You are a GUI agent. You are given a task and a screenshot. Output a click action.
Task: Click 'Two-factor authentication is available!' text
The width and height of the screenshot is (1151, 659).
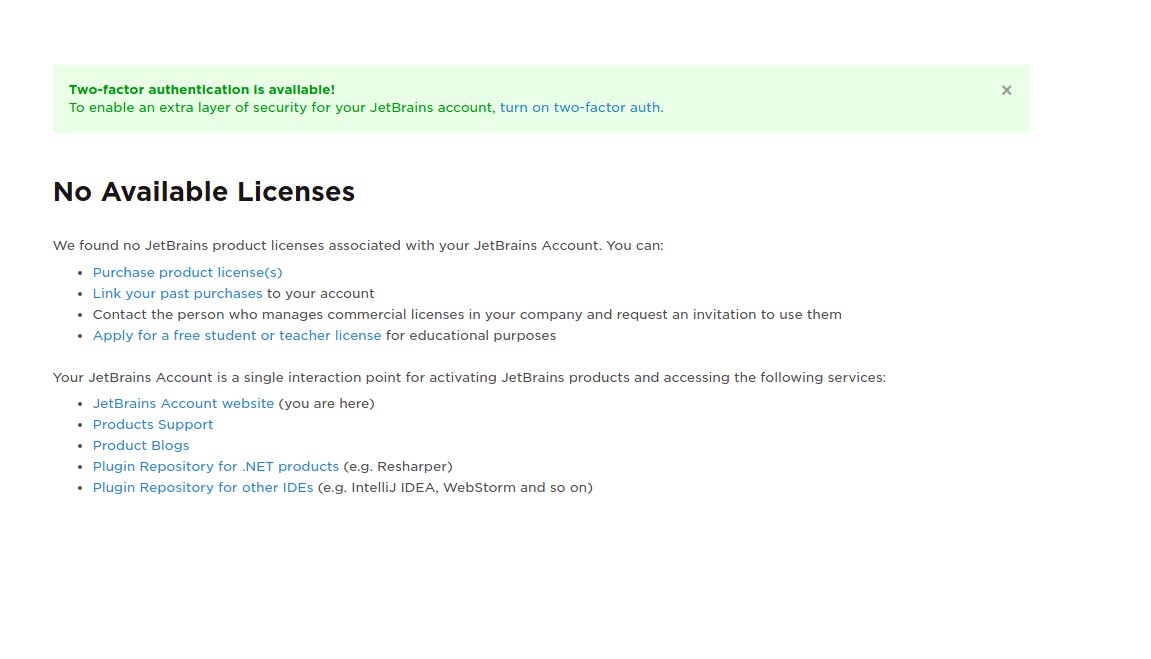pyautogui.click(x=202, y=90)
